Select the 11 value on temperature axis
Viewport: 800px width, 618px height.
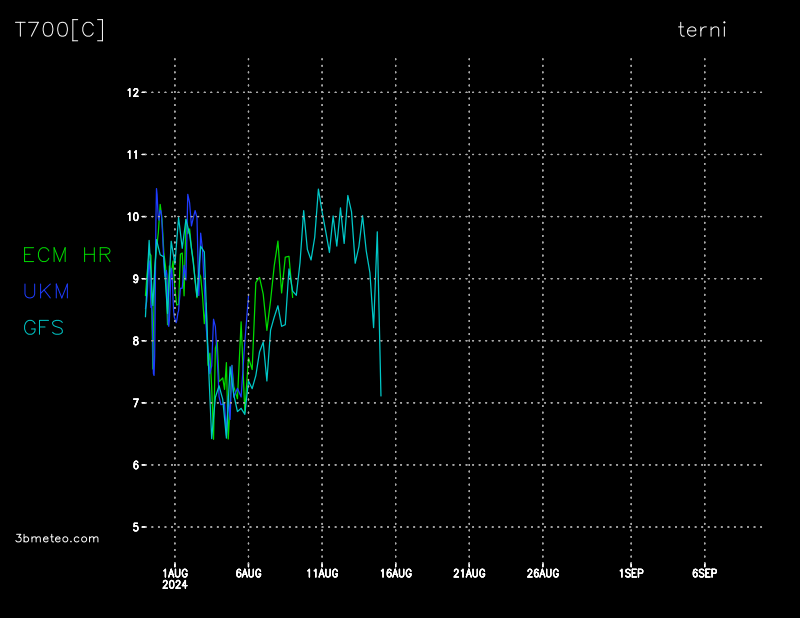click(132, 155)
